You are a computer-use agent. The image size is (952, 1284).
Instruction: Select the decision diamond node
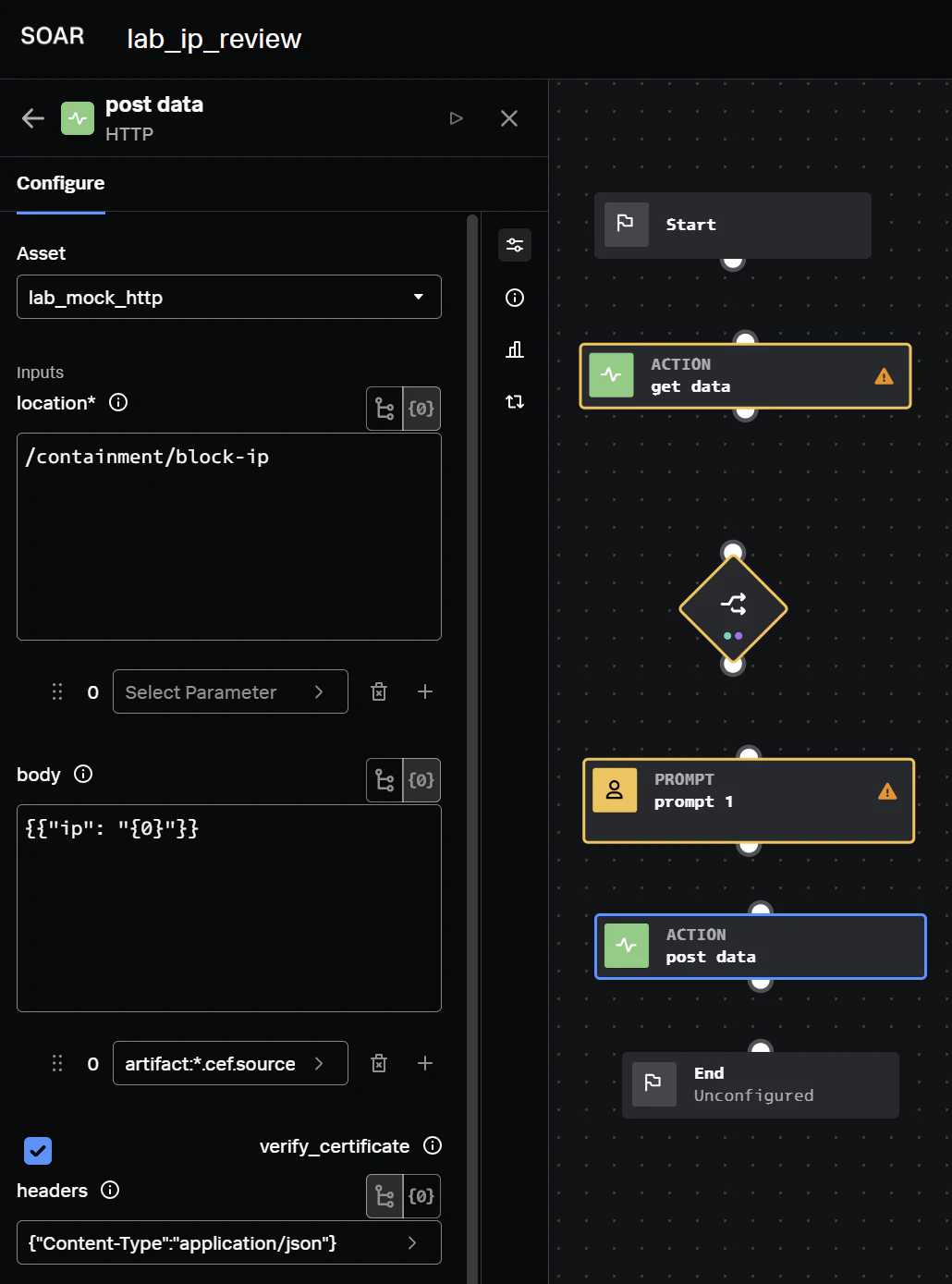pos(733,608)
